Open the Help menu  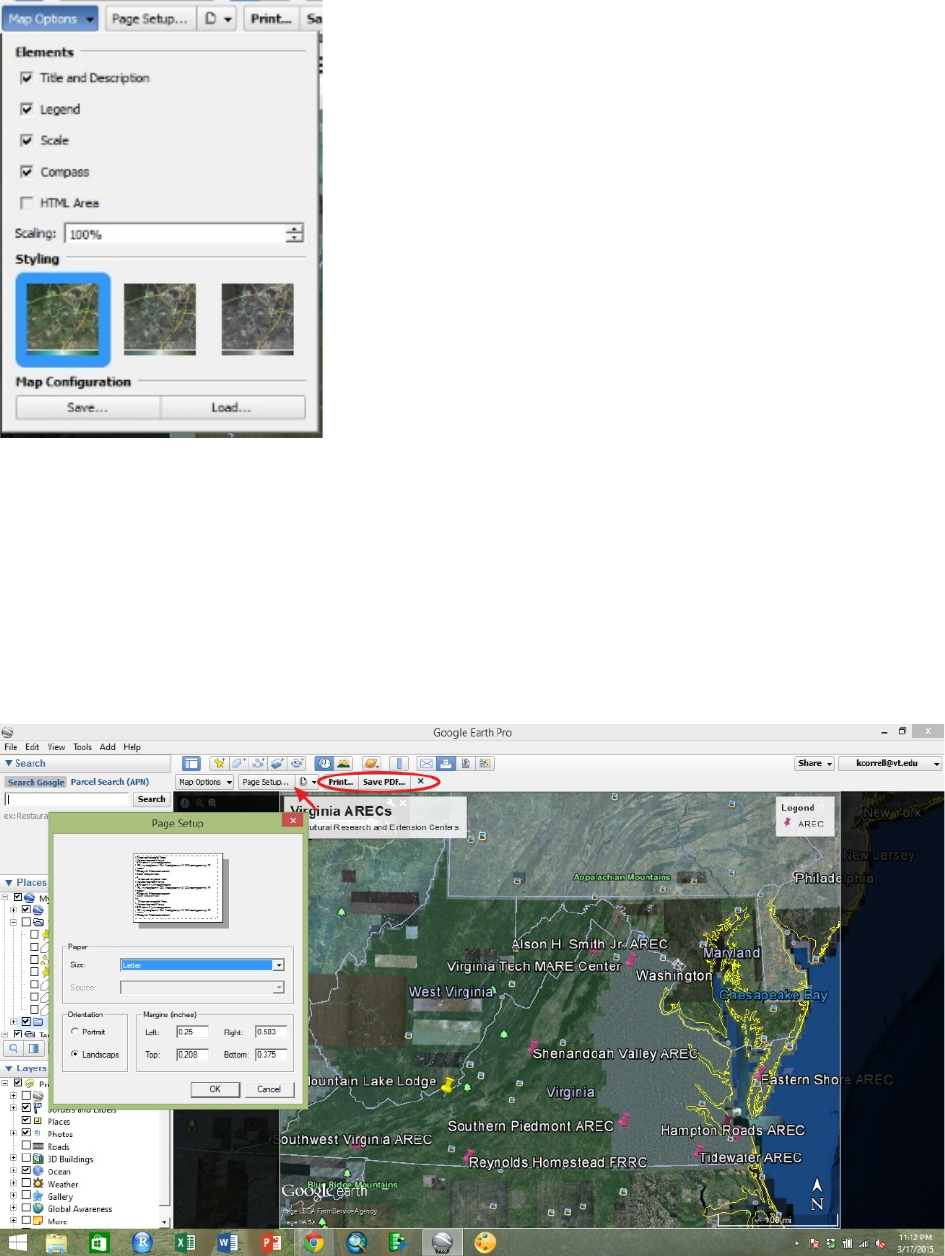pos(132,747)
